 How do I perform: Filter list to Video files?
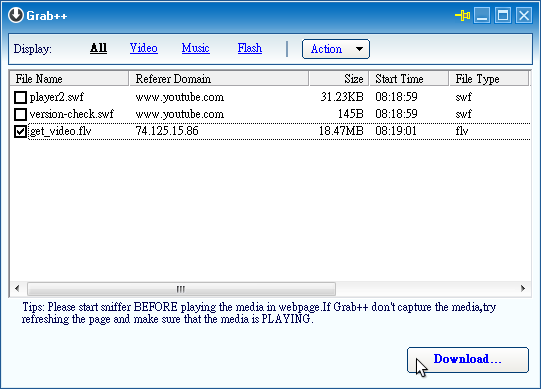pyautogui.click(x=144, y=48)
